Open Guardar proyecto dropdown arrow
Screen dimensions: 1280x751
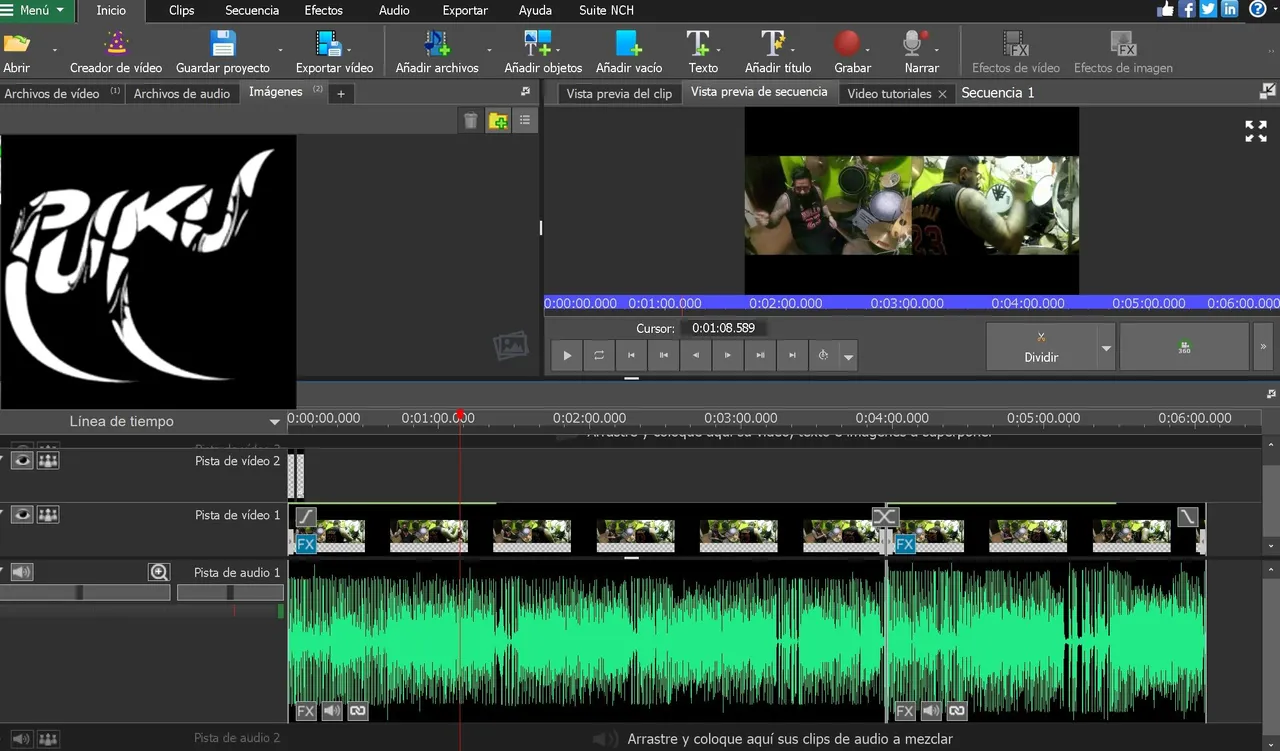coord(280,49)
